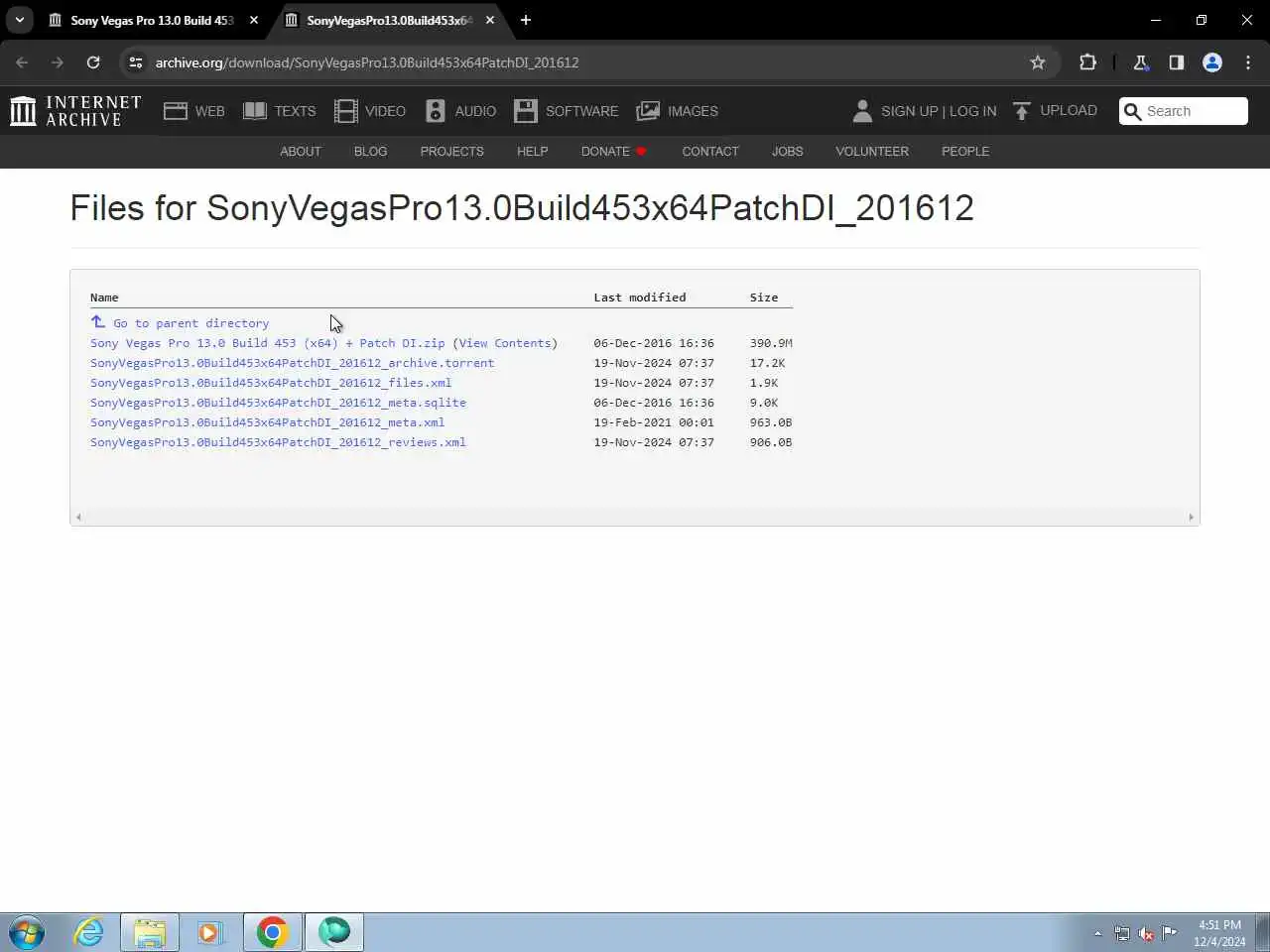Open the _meta.sqlite file link

click(278, 403)
